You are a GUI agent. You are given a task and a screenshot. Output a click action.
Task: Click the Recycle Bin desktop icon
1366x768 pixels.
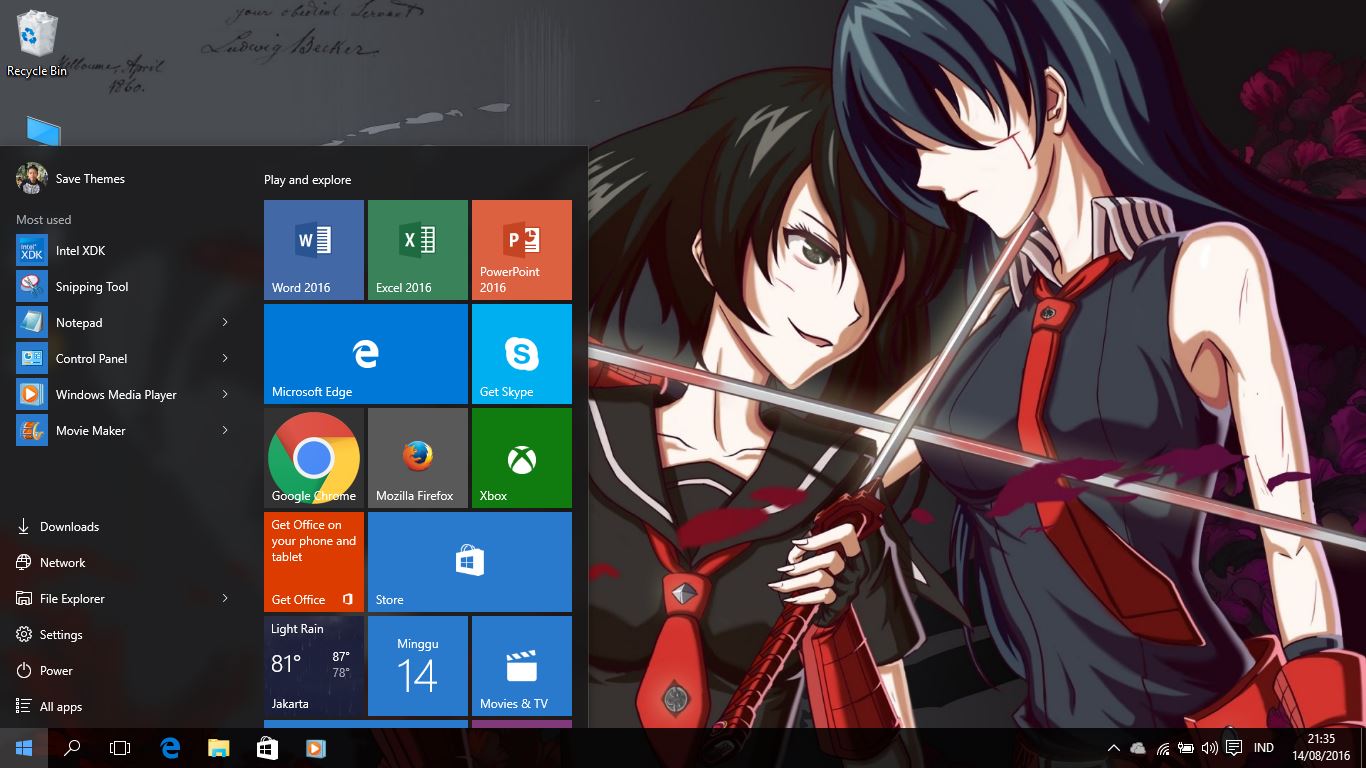coord(37,44)
